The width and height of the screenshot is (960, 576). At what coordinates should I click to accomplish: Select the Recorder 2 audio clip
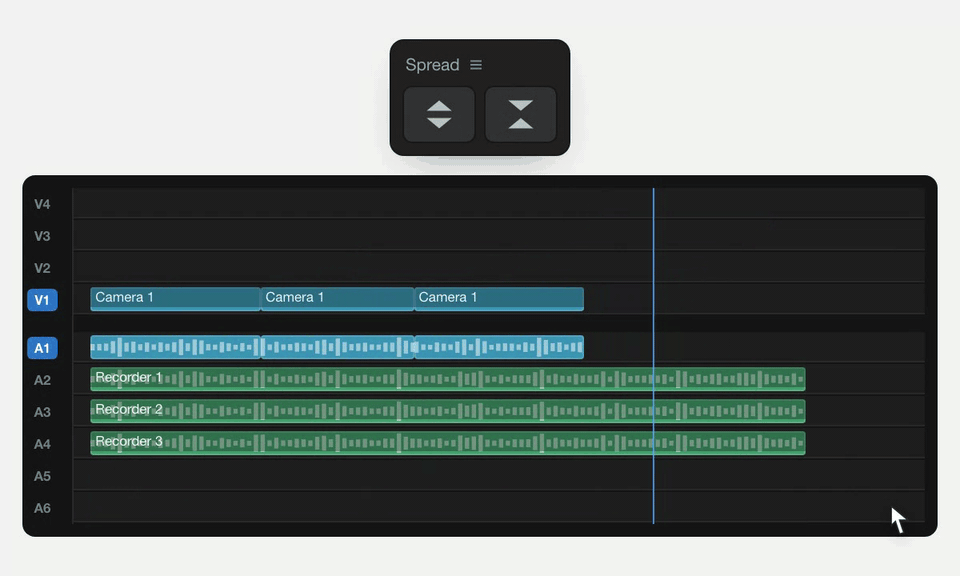(448, 411)
